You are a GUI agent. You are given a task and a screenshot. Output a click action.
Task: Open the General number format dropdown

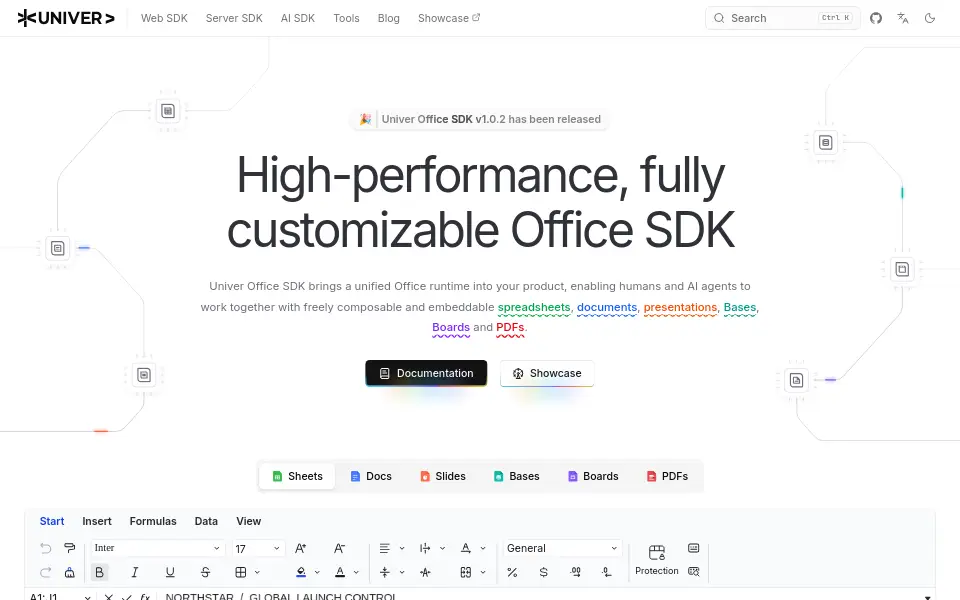coord(562,549)
